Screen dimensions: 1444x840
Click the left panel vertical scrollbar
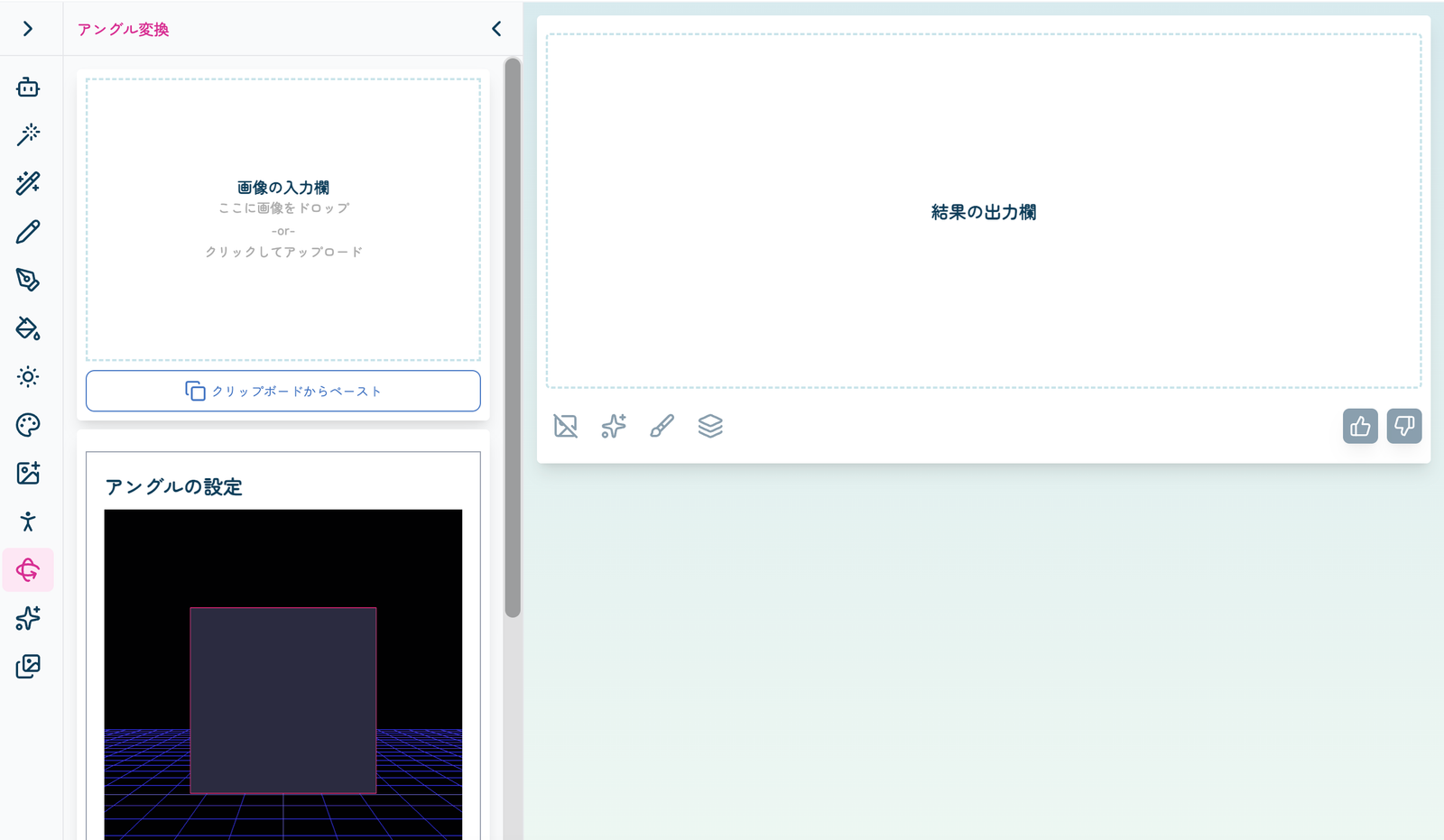pos(513,338)
